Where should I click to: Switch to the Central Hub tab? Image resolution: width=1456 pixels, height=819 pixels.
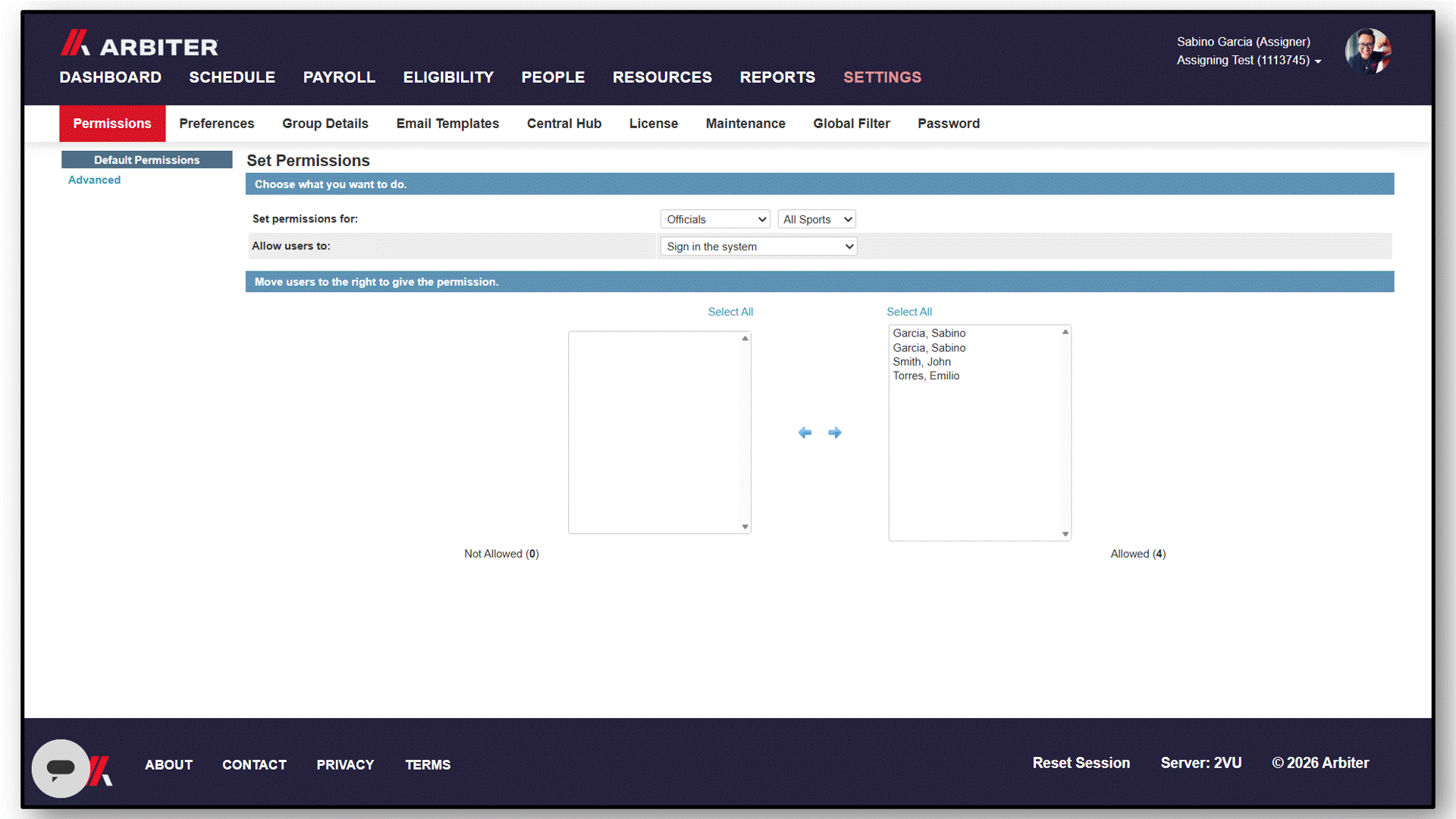[564, 124]
